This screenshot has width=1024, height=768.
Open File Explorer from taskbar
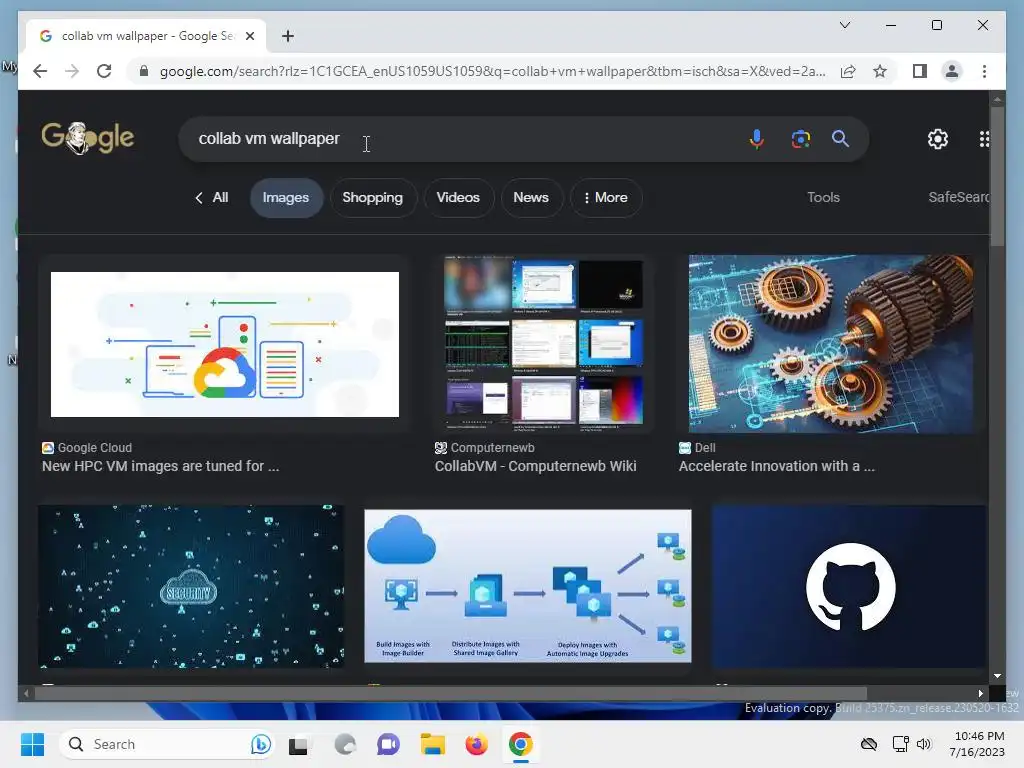point(432,744)
